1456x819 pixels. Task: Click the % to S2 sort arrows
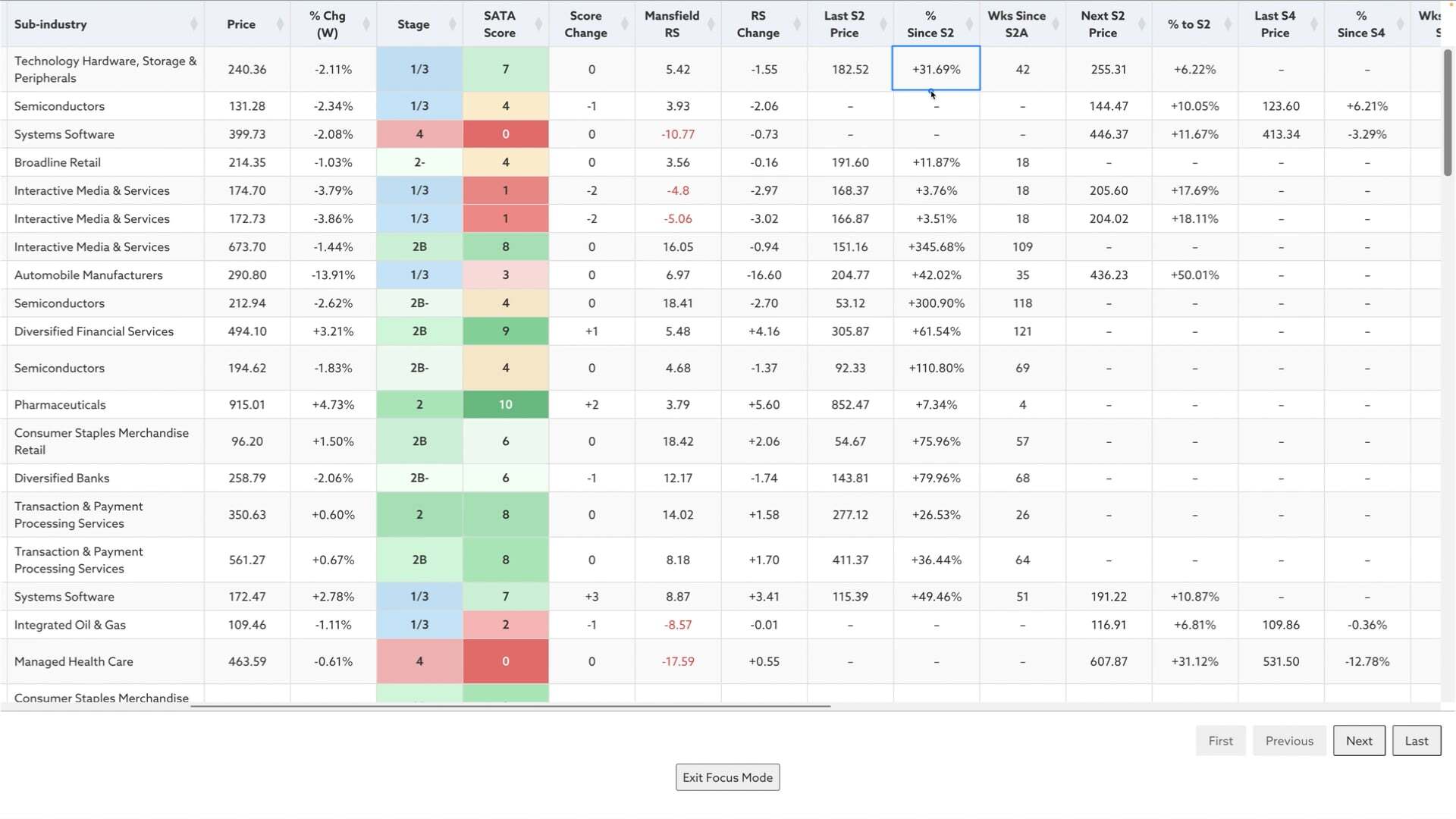(1228, 24)
